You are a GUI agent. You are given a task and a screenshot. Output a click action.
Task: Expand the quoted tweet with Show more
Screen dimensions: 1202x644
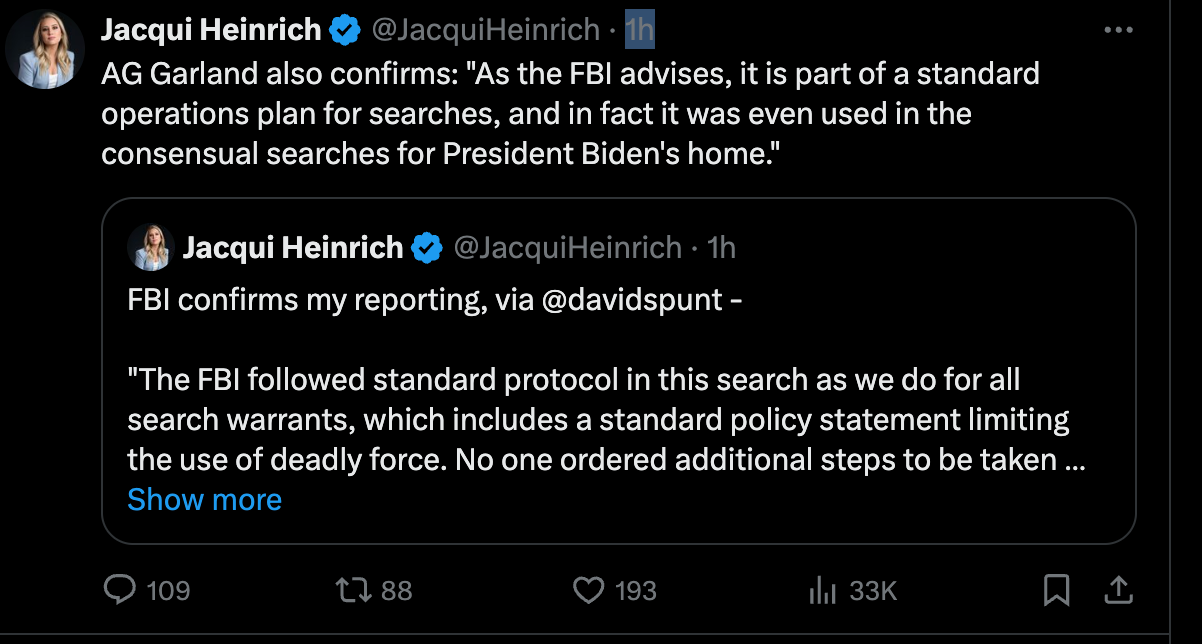204,499
